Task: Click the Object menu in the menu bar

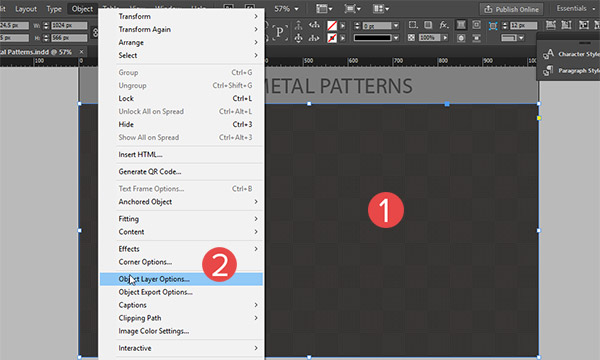Action: (x=82, y=9)
